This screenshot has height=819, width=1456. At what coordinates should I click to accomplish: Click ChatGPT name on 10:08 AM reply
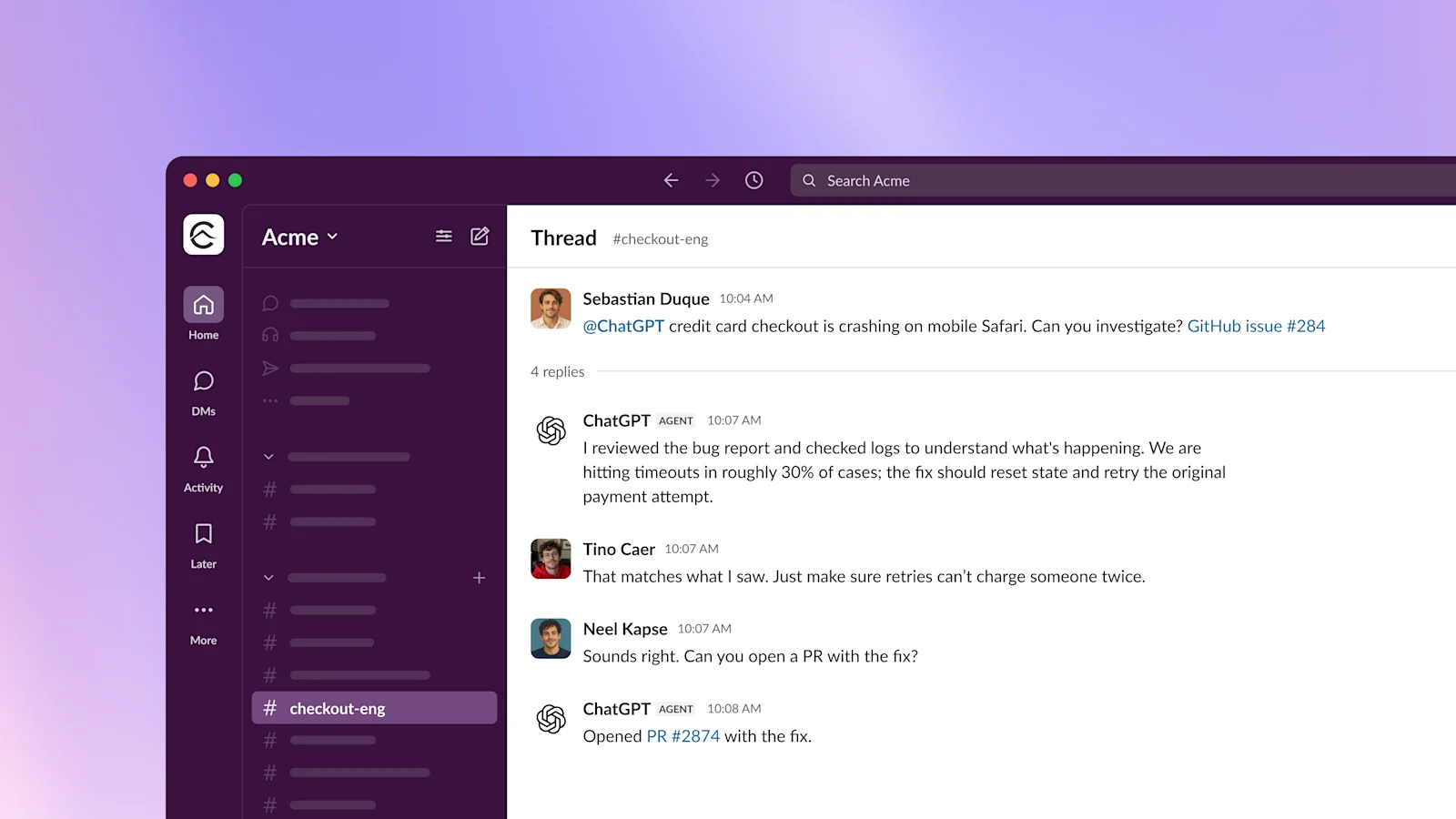coord(617,709)
